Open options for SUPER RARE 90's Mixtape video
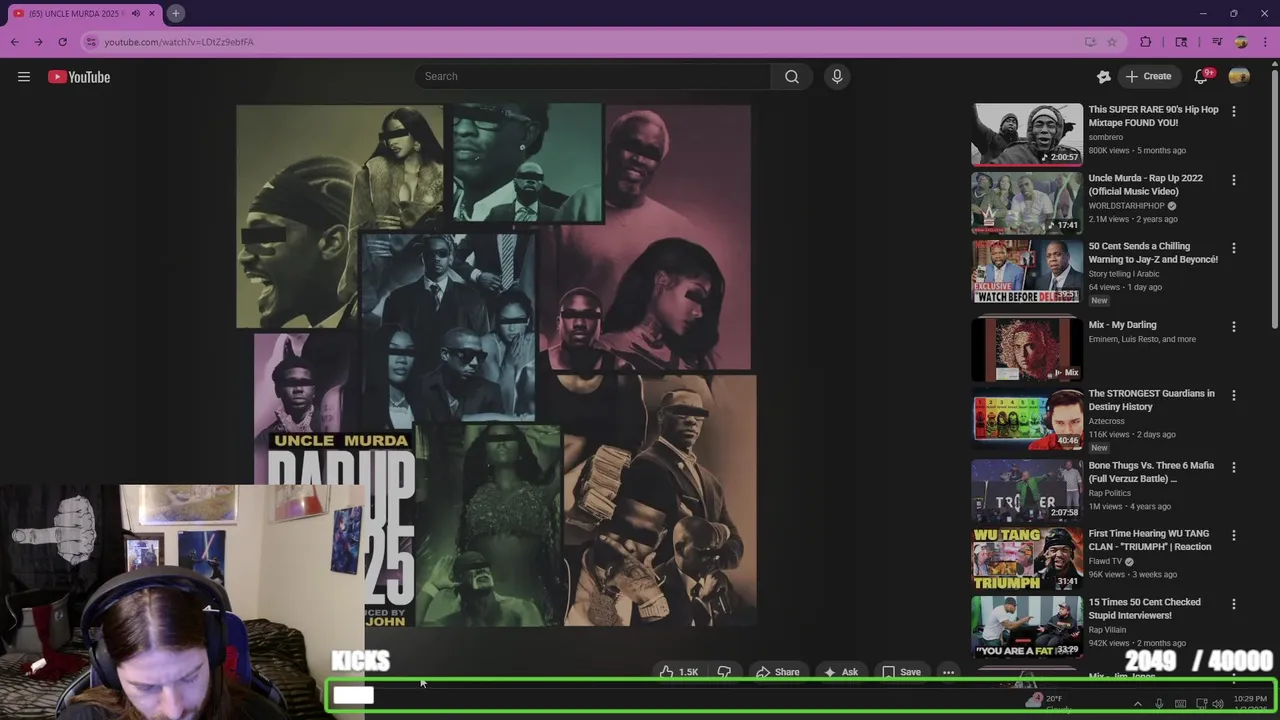Screen dimensions: 1280x720 click(x=1234, y=112)
